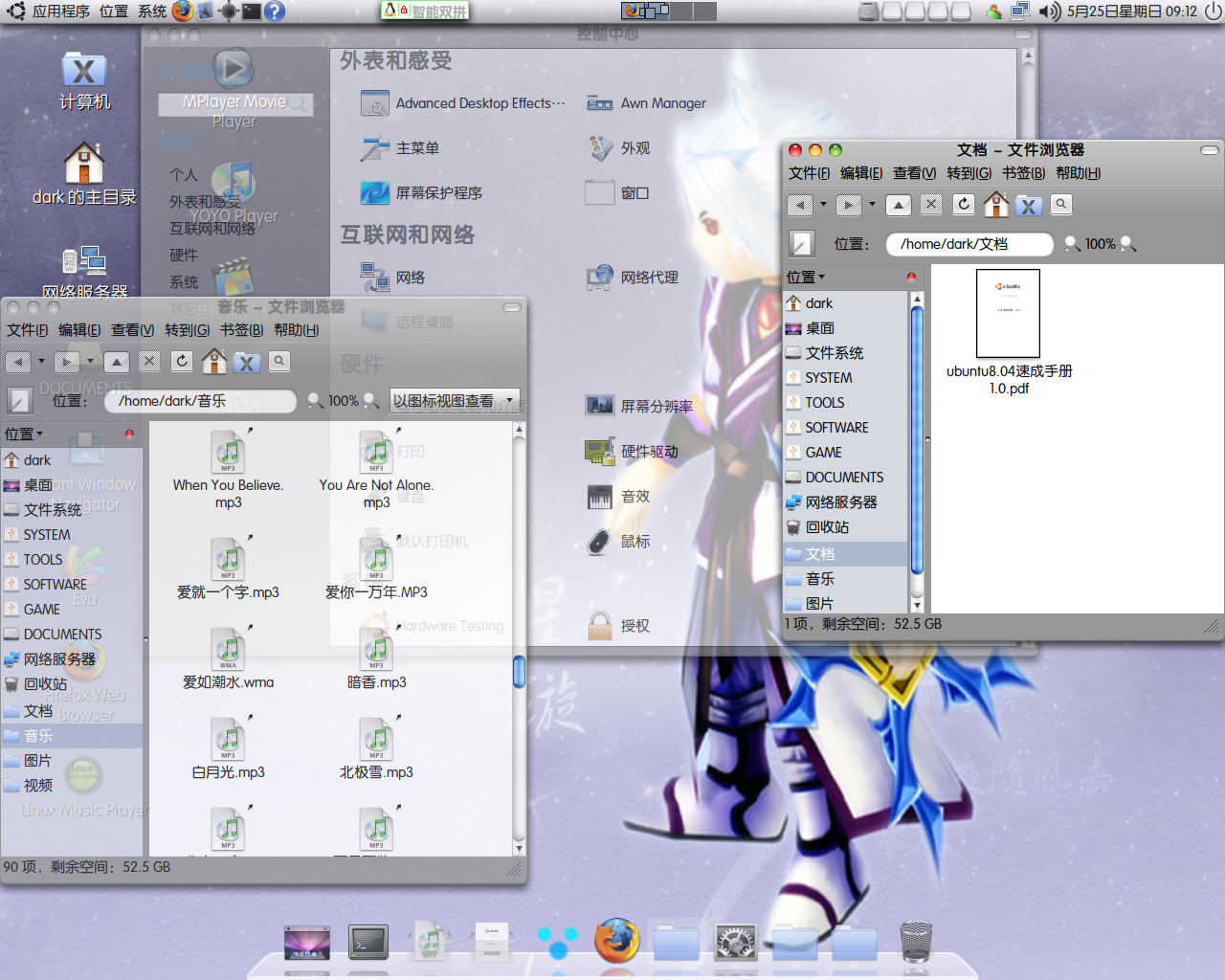This screenshot has width=1225, height=980.
Task: Open terminal from the dock
Action: coord(367,943)
